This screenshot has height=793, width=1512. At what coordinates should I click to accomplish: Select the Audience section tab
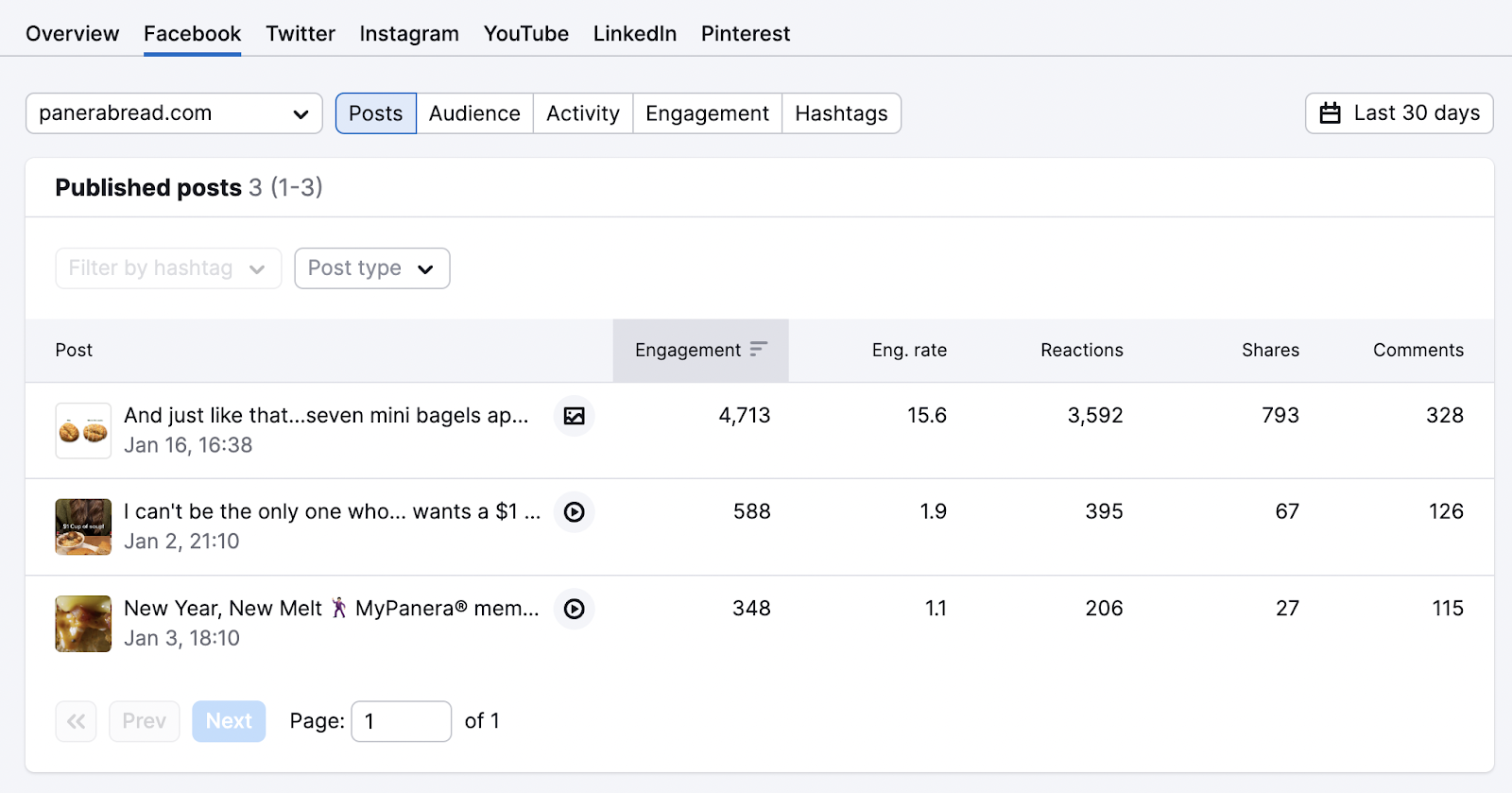coord(474,113)
